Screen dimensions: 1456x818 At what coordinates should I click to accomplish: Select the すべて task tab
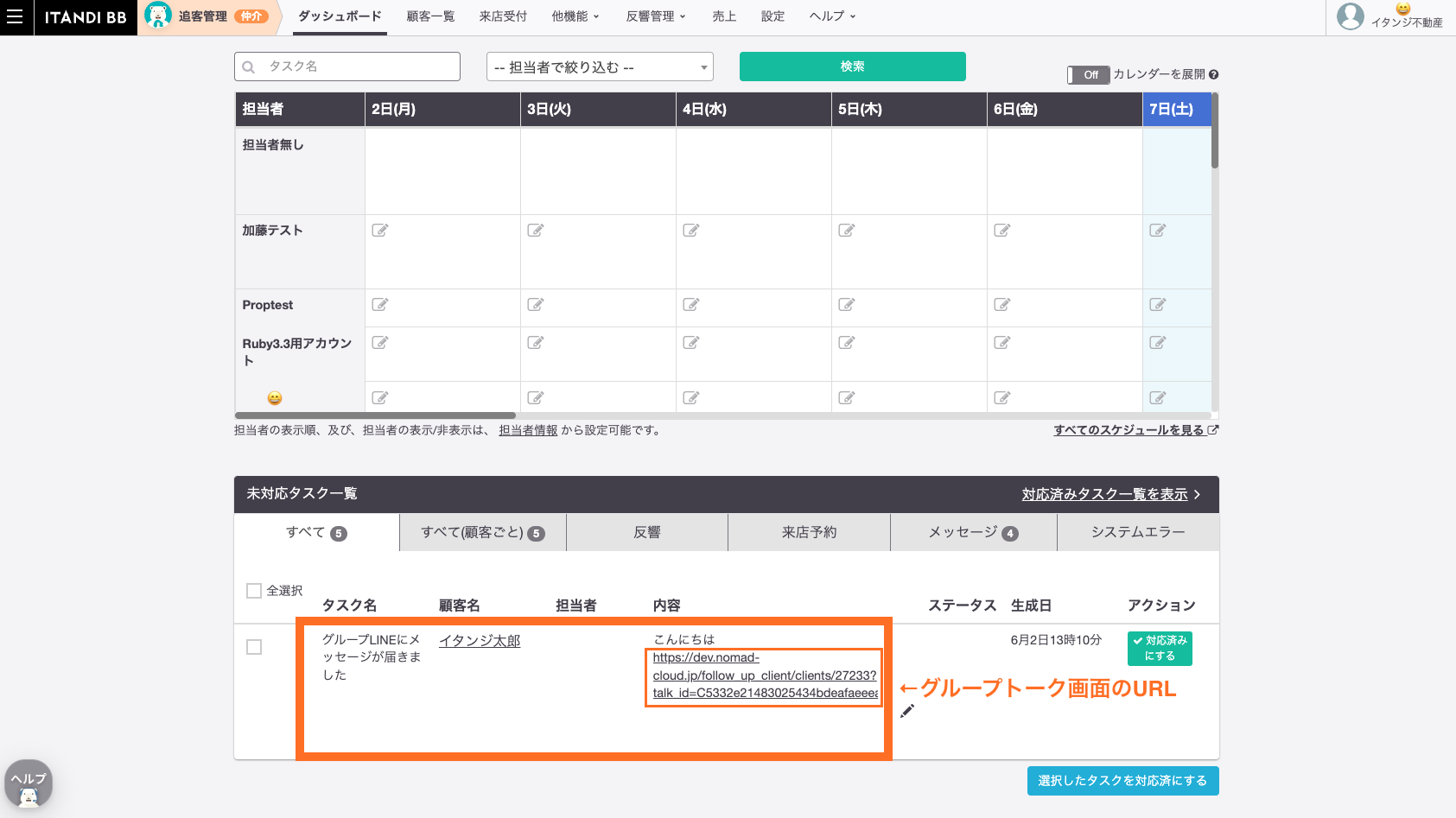316,532
